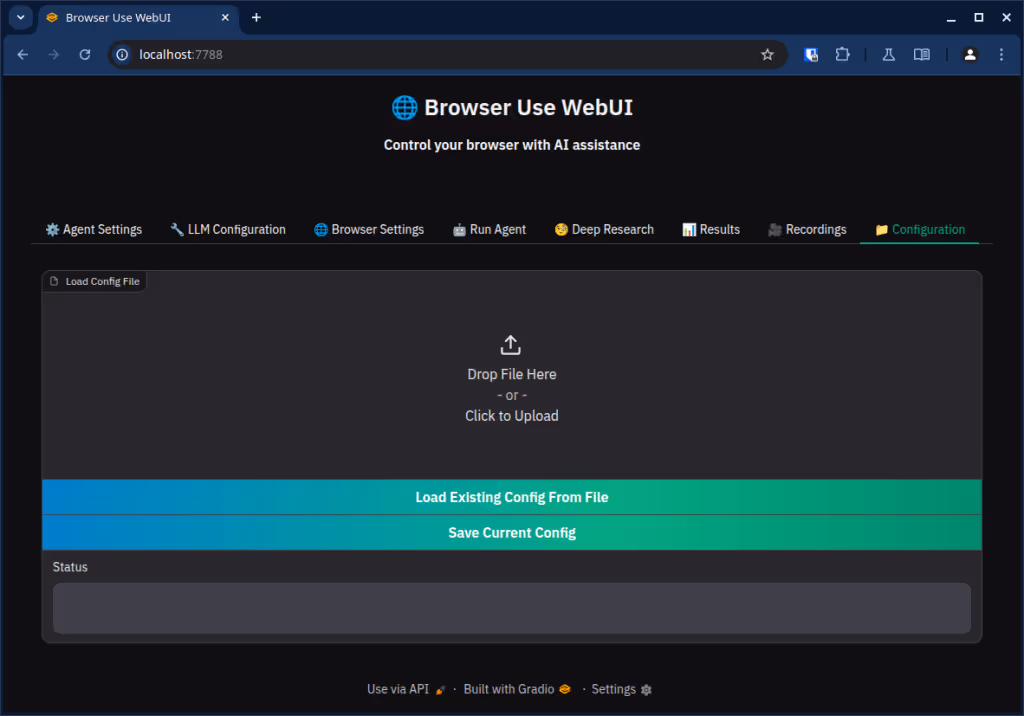View site information icon in address bar
The width and height of the screenshot is (1024, 716).
122,55
